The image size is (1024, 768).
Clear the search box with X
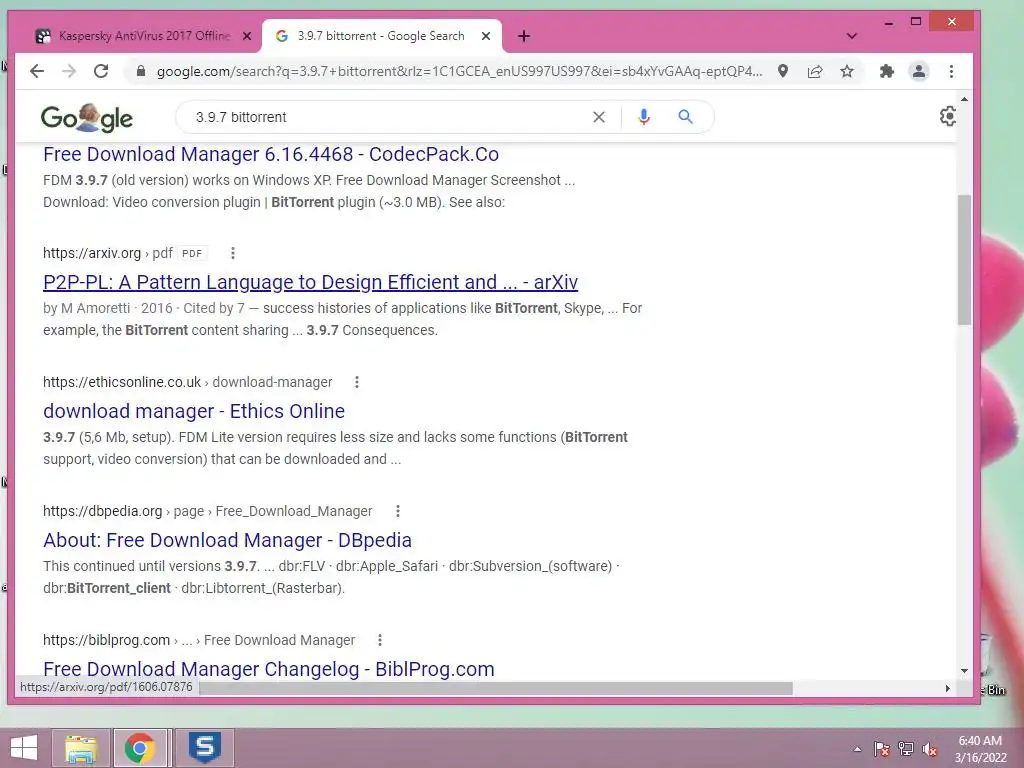(599, 117)
